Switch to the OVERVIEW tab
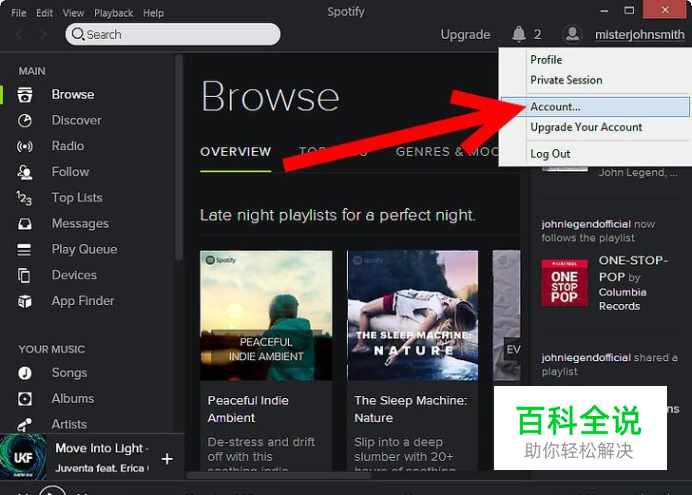 235,152
